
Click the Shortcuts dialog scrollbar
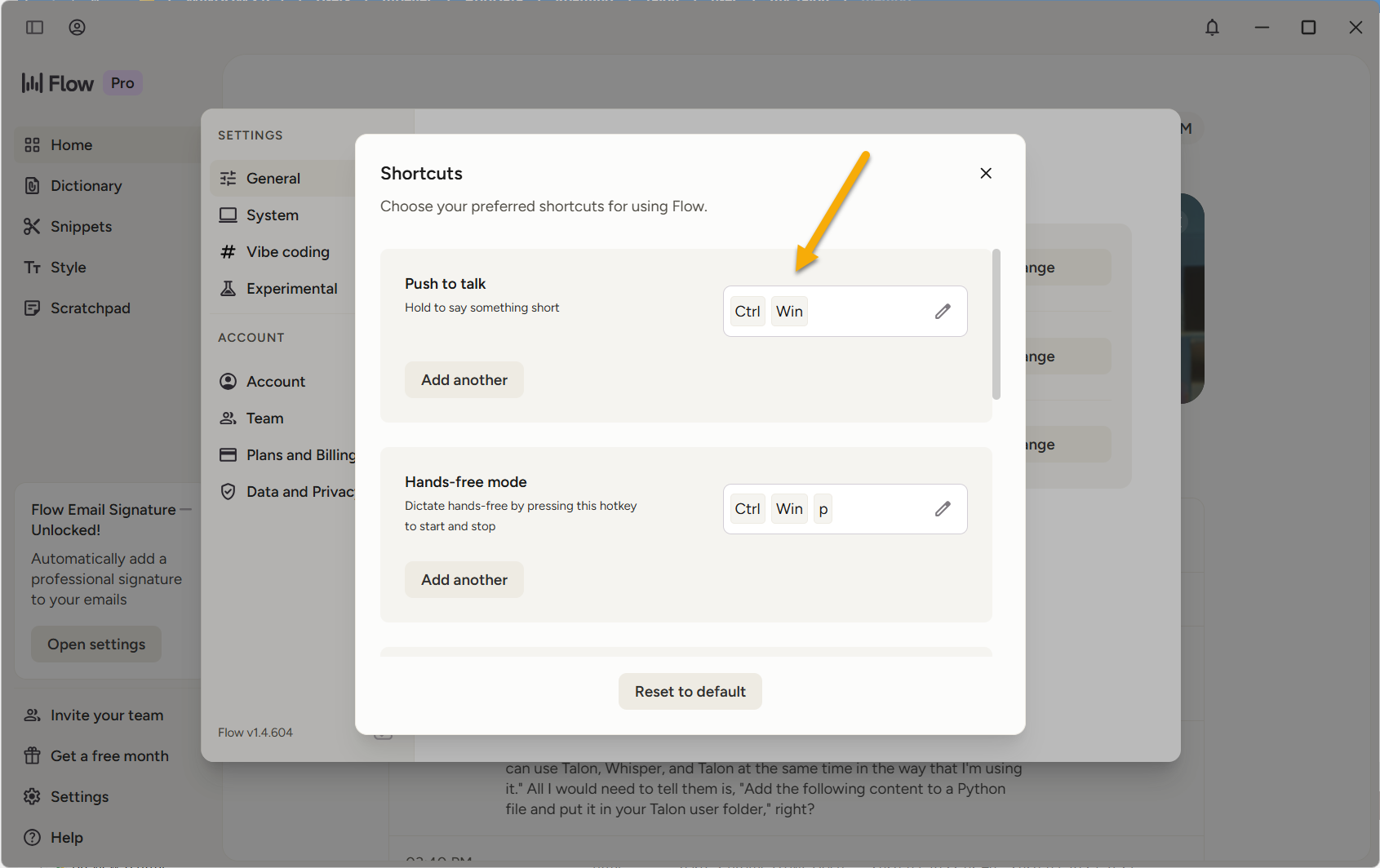pyautogui.click(x=996, y=325)
